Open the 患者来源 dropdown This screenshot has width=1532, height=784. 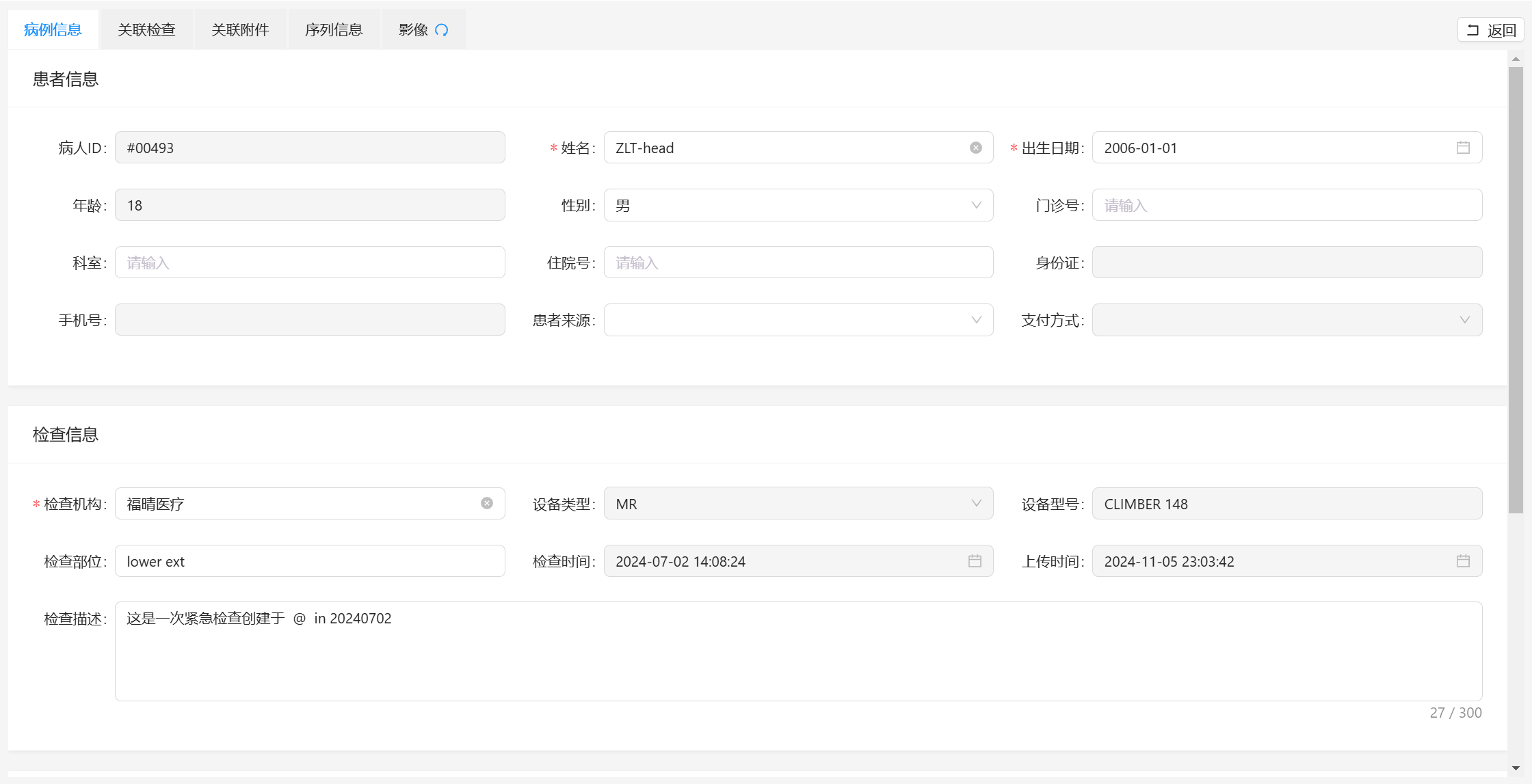pyautogui.click(x=976, y=320)
